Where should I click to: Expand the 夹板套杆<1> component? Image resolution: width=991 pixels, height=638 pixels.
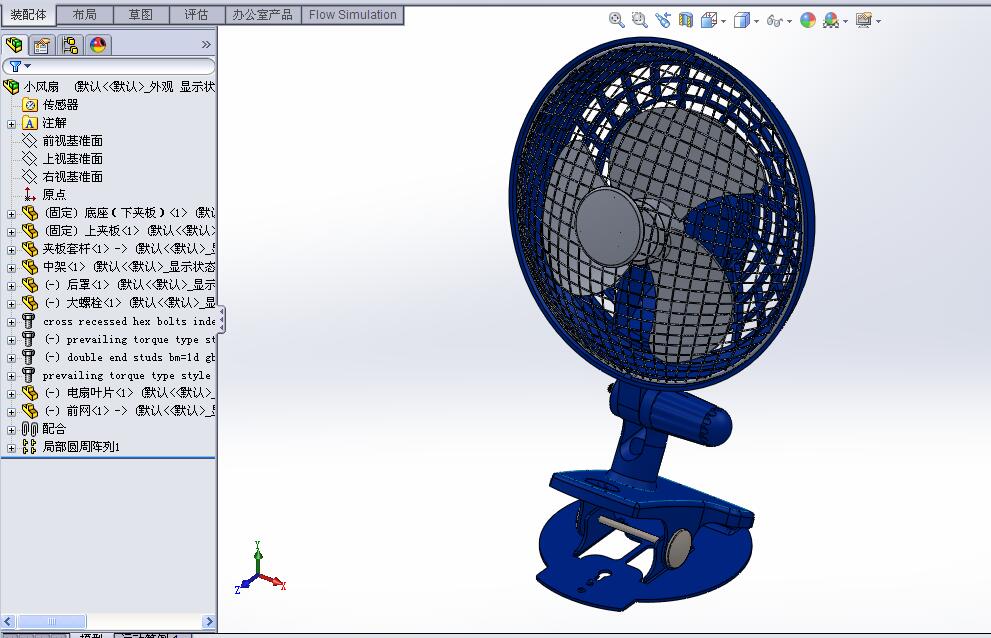(x=11, y=250)
